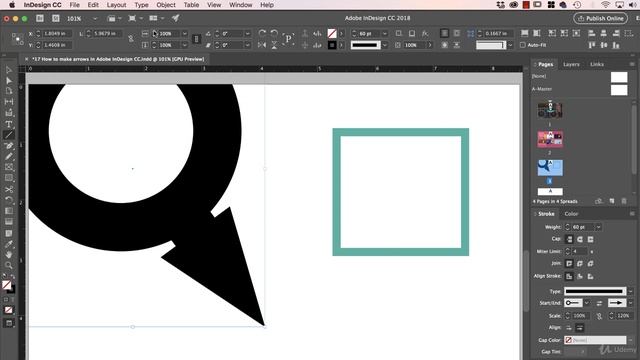The height and width of the screenshot is (360, 640).
Task: Open the stroke Type dropdown in Stroke panel
Action: click(x=631, y=291)
